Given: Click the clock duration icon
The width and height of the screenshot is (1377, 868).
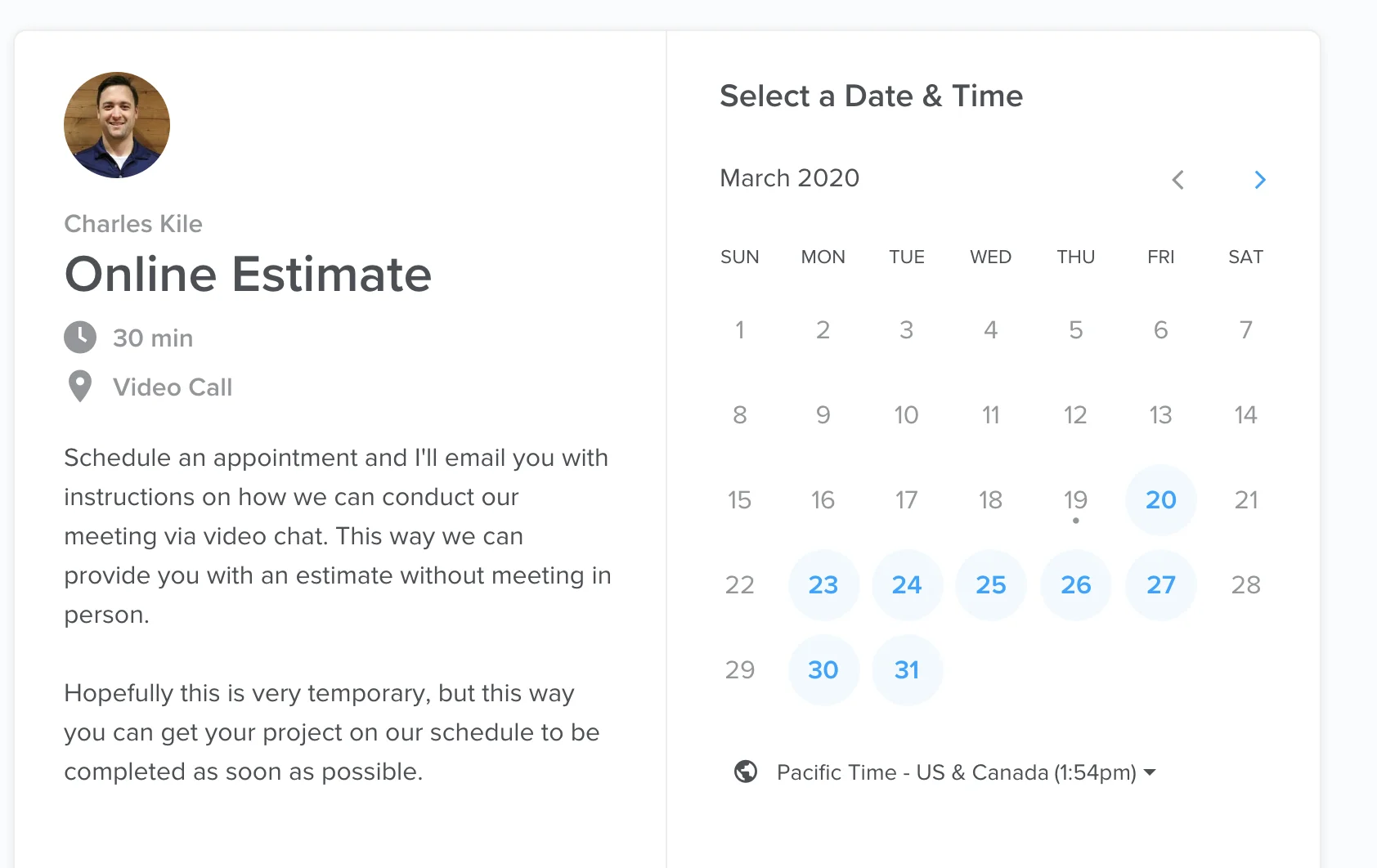Looking at the screenshot, I should (80, 338).
